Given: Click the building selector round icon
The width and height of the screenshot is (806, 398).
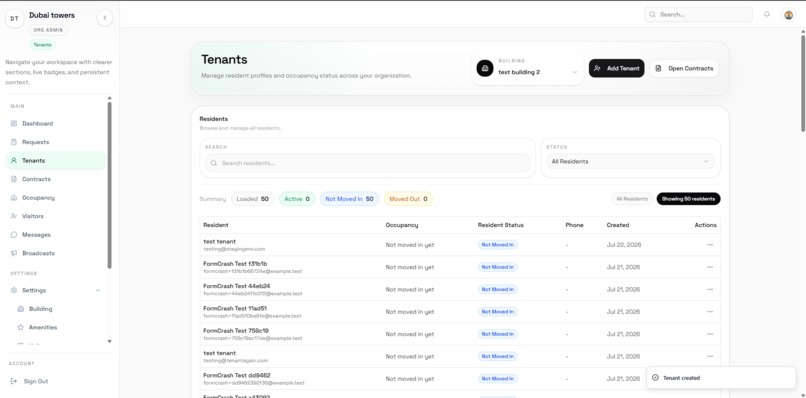Looking at the screenshot, I should pyautogui.click(x=485, y=68).
